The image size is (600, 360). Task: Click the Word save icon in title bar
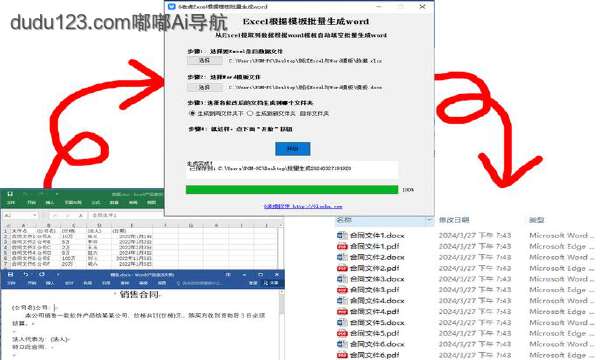point(10,274)
